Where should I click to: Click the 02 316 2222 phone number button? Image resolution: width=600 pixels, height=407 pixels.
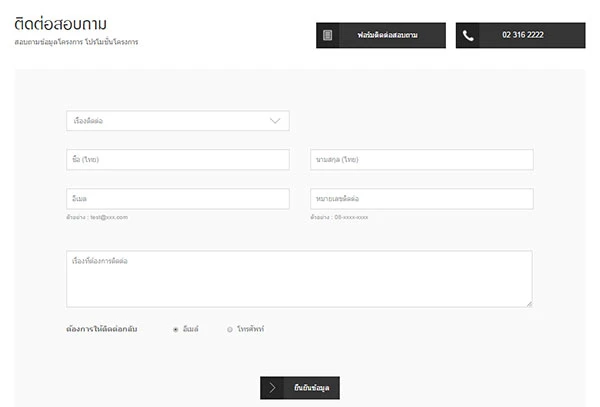click(x=521, y=35)
